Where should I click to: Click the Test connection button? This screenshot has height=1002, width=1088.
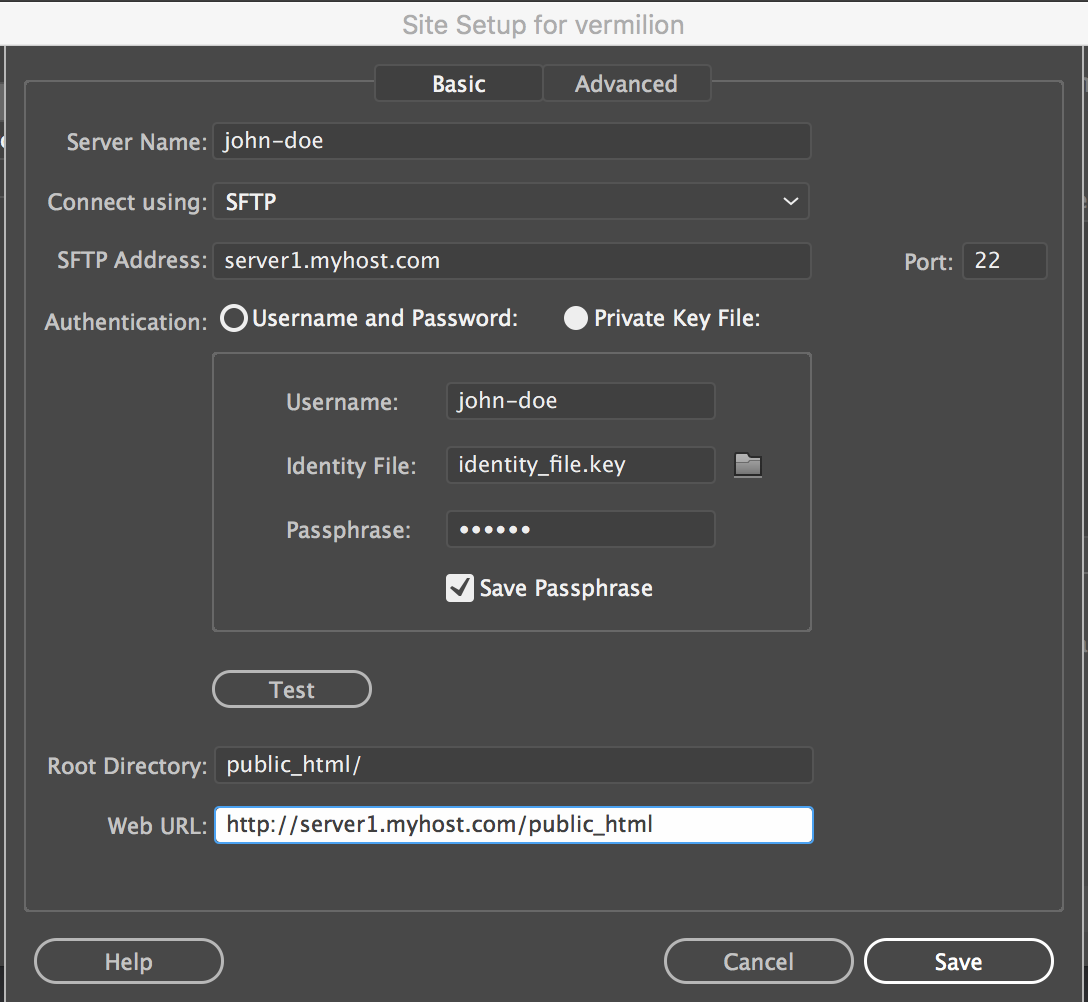(x=291, y=689)
